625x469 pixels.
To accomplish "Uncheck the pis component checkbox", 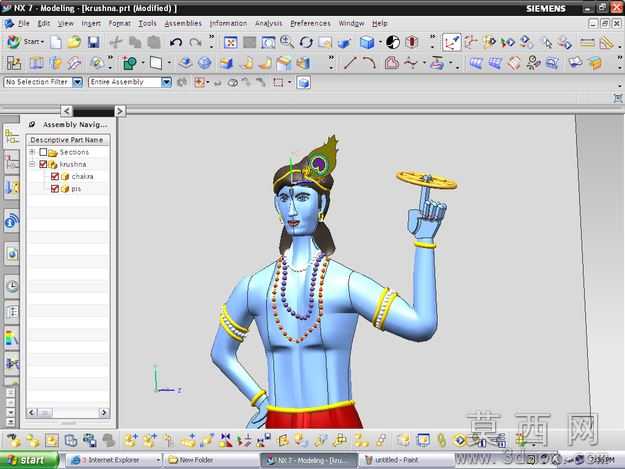I will click(x=55, y=188).
